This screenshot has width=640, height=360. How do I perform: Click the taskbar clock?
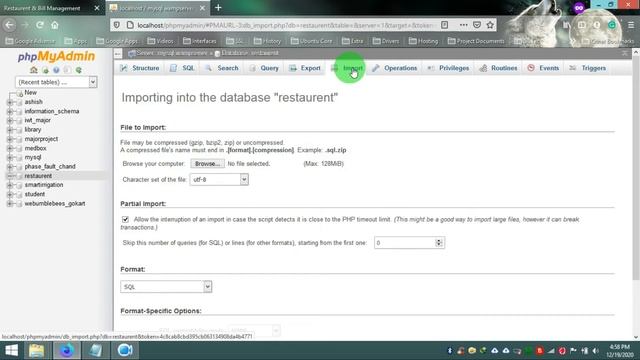[x=620, y=351]
